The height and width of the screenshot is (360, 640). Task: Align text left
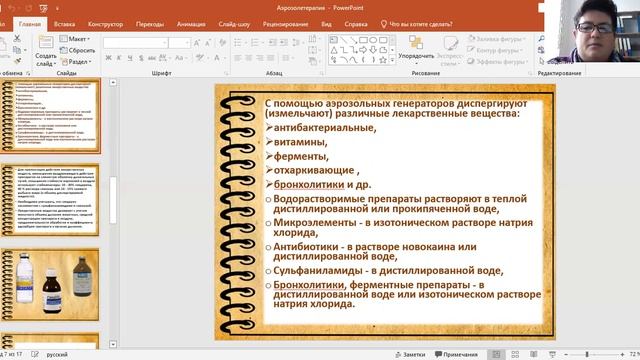pyautogui.click(x=237, y=58)
